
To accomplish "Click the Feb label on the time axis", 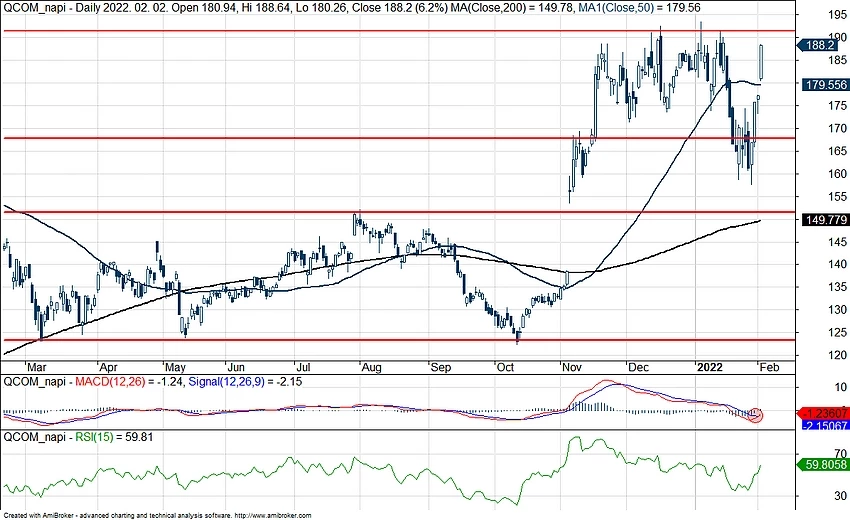I will [x=769, y=367].
